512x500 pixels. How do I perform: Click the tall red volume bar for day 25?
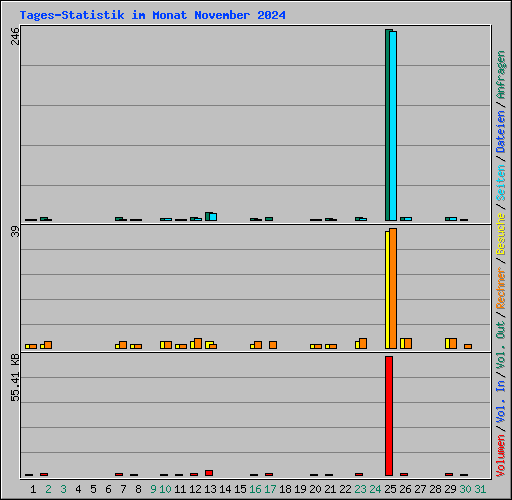389,416
